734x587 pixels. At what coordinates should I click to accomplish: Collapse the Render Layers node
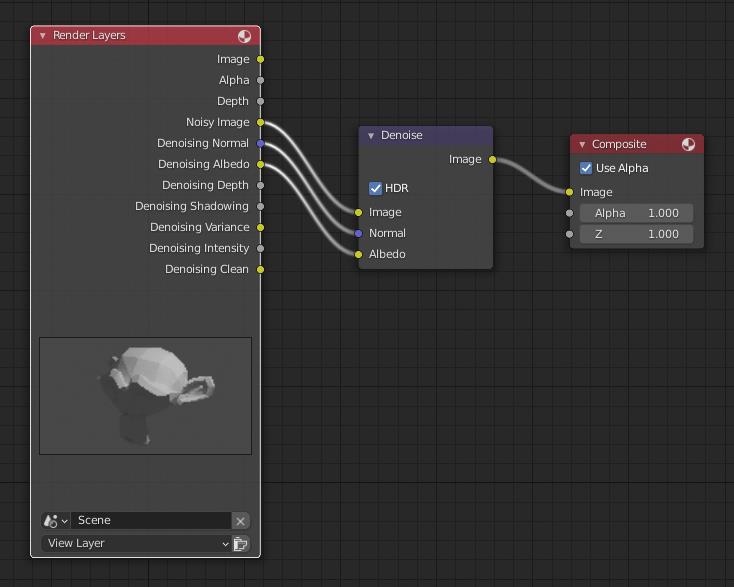(x=43, y=36)
